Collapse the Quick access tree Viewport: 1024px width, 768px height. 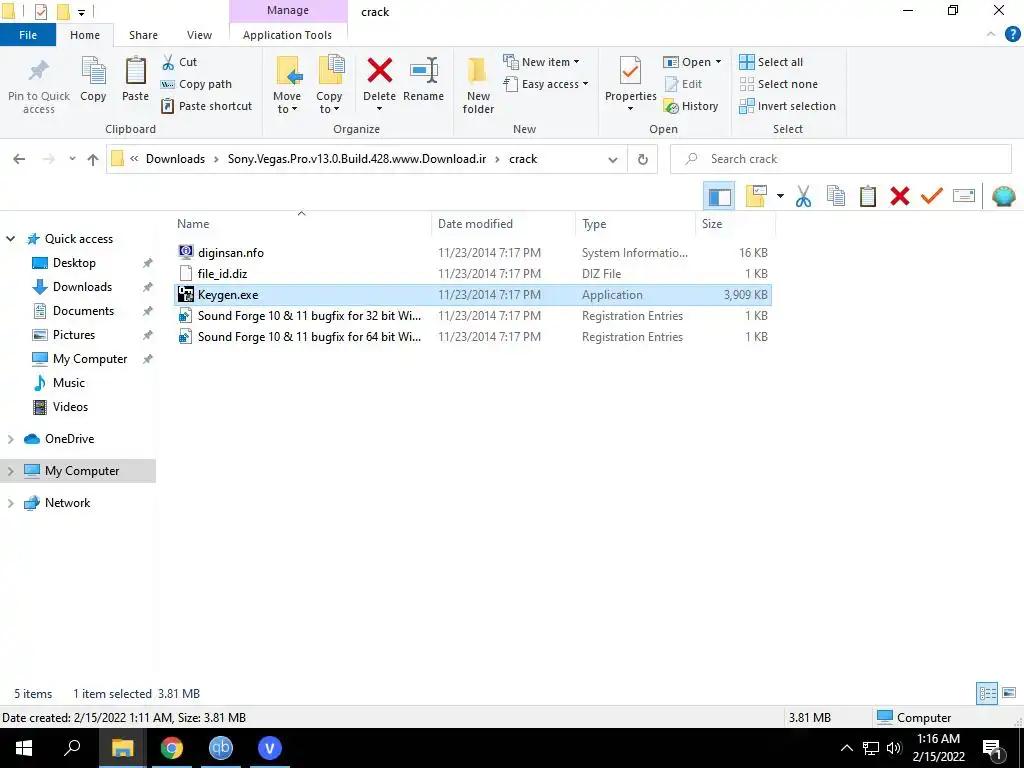pyautogui.click(x=10, y=239)
